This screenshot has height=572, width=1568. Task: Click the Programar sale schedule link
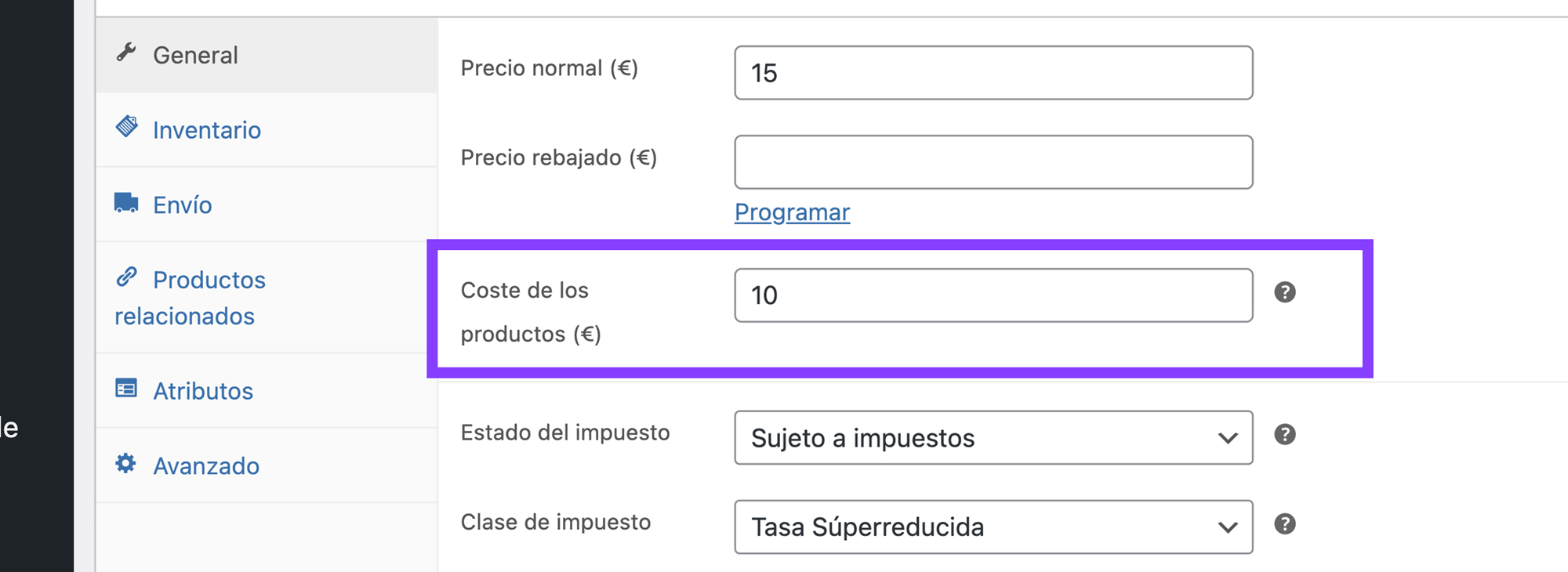(x=792, y=212)
